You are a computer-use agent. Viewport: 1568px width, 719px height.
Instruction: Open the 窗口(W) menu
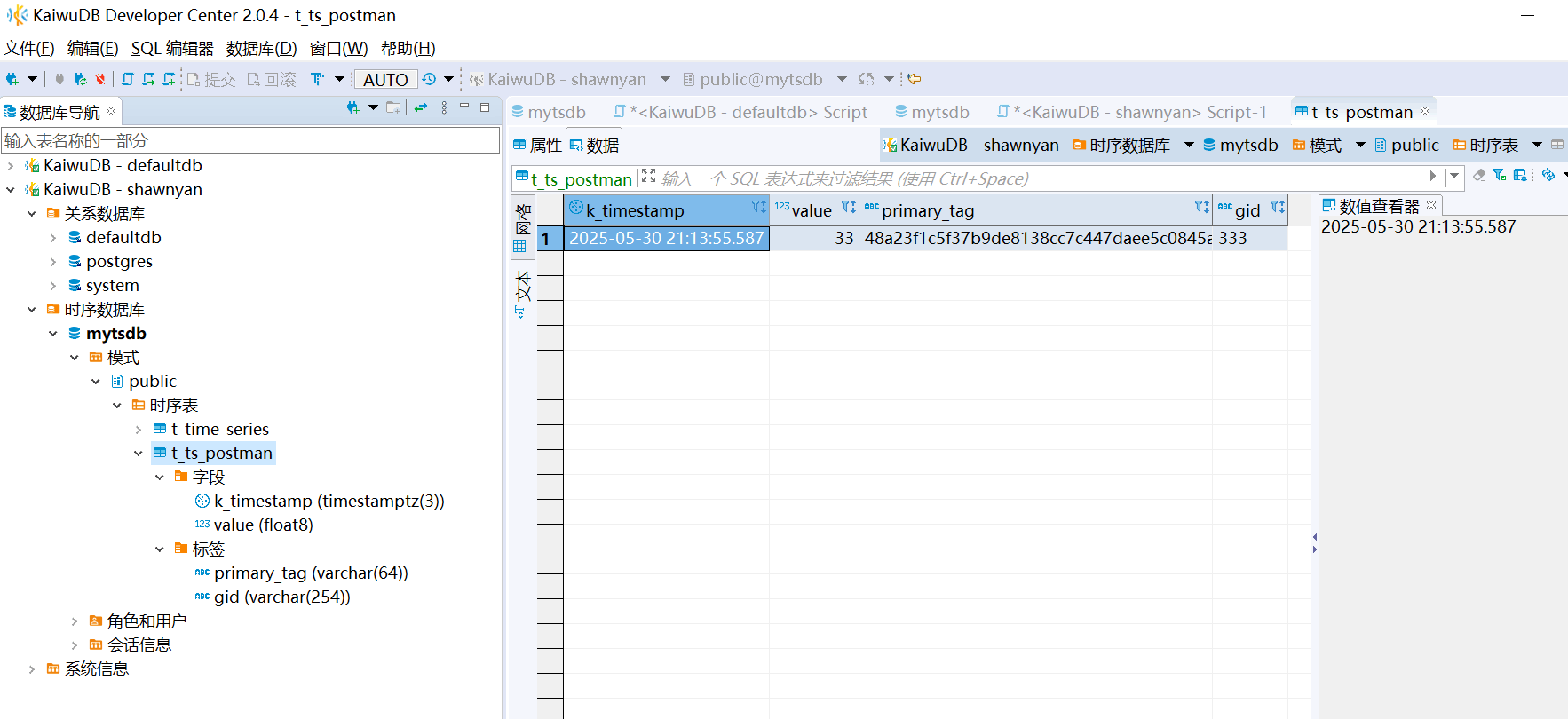[x=338, y=48]
